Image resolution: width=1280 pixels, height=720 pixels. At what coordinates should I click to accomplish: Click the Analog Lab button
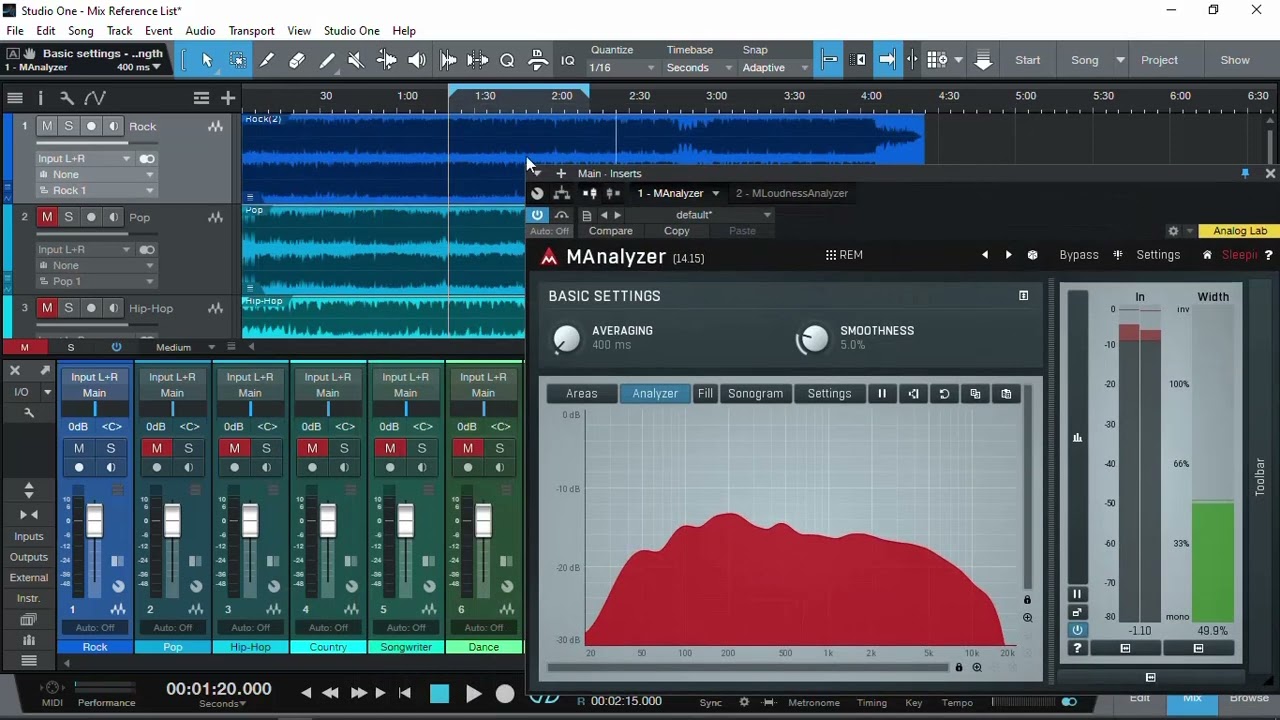coord(1240,231)
